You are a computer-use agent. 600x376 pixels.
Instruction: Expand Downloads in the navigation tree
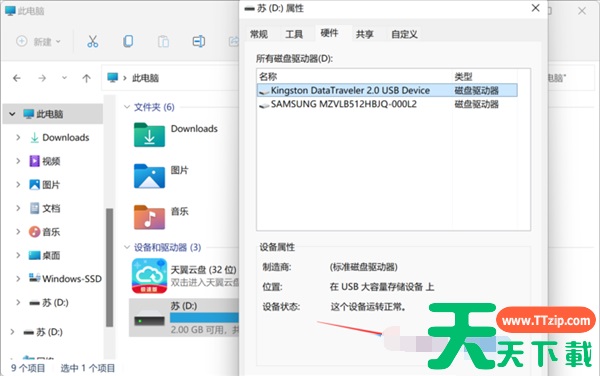(x=18, y=137)
